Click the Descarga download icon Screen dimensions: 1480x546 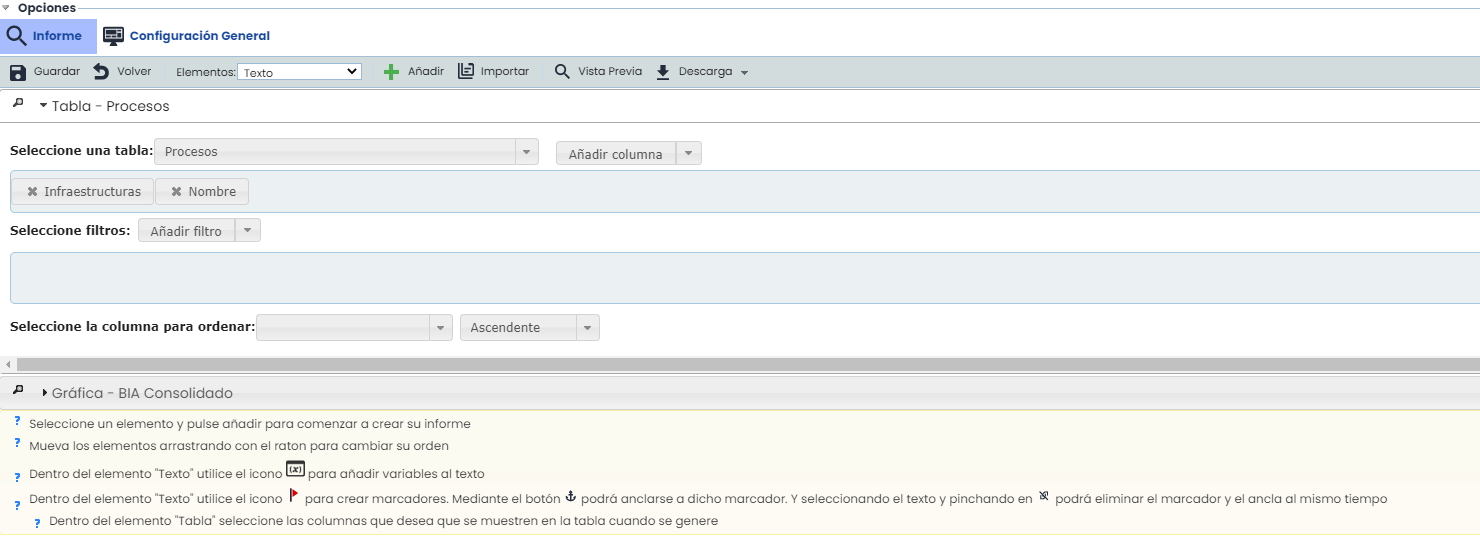[x=662, y=72]
